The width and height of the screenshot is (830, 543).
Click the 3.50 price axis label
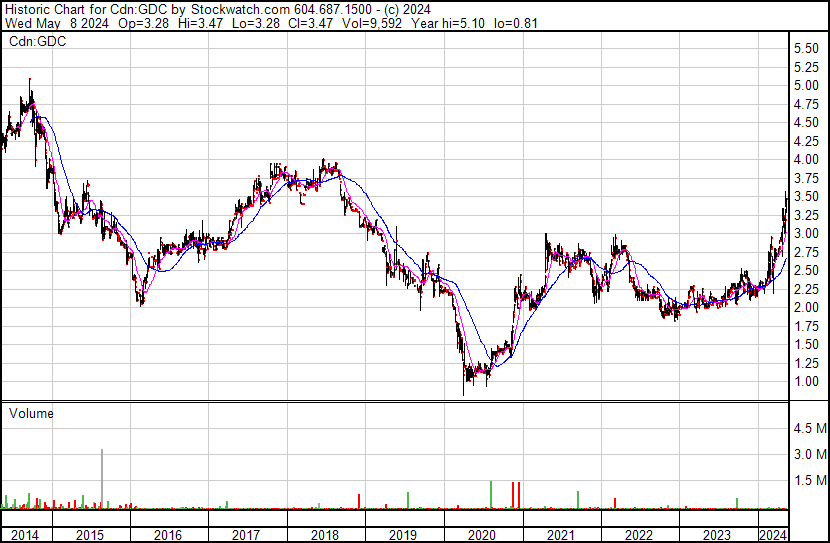point(806,196)
